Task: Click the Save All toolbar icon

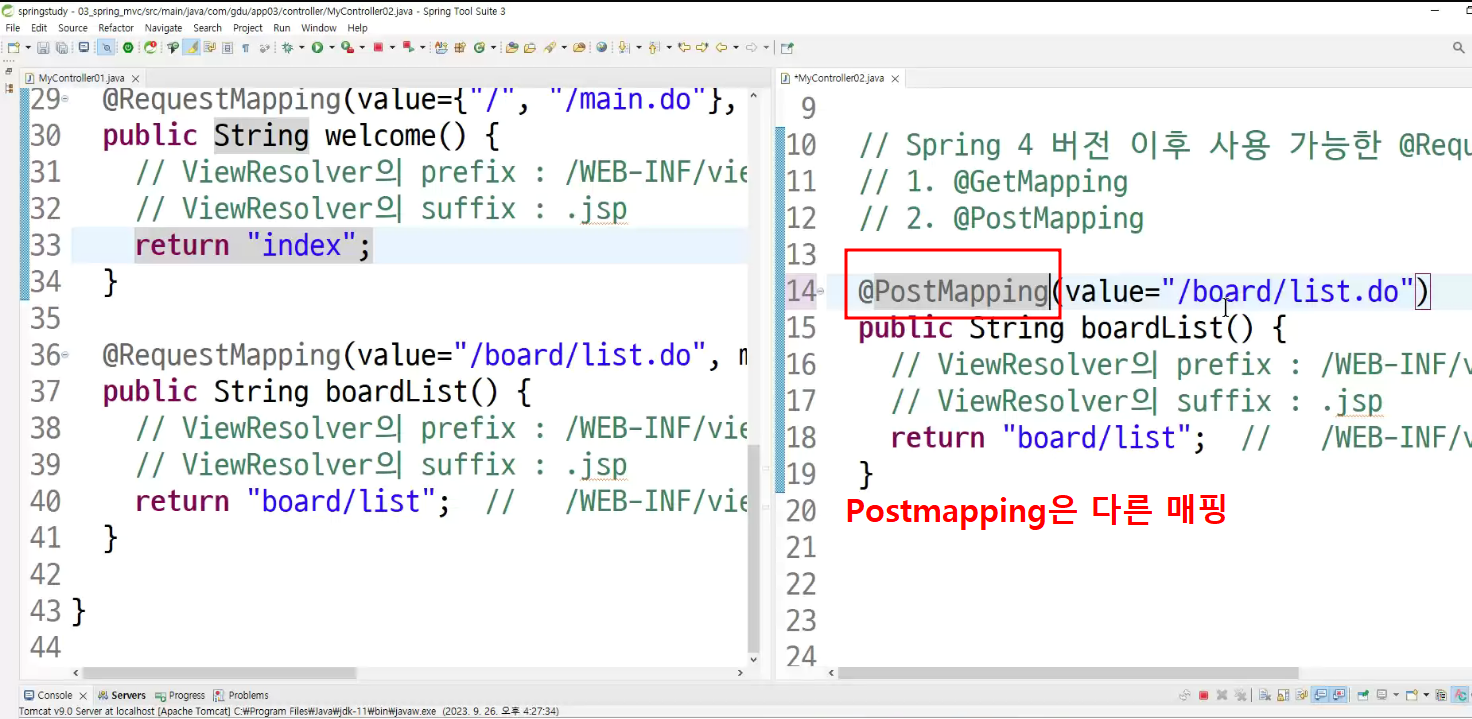Action: pyautogui.click(x=62, y=47)
